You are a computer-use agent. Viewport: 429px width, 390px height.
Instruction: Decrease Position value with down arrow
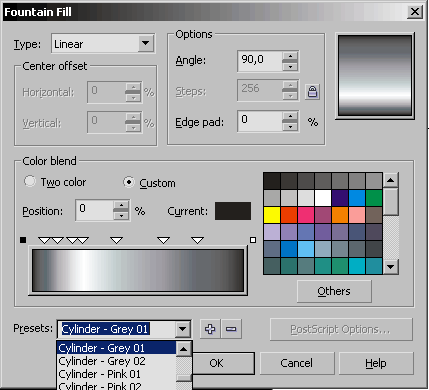[x=121, y=215]
